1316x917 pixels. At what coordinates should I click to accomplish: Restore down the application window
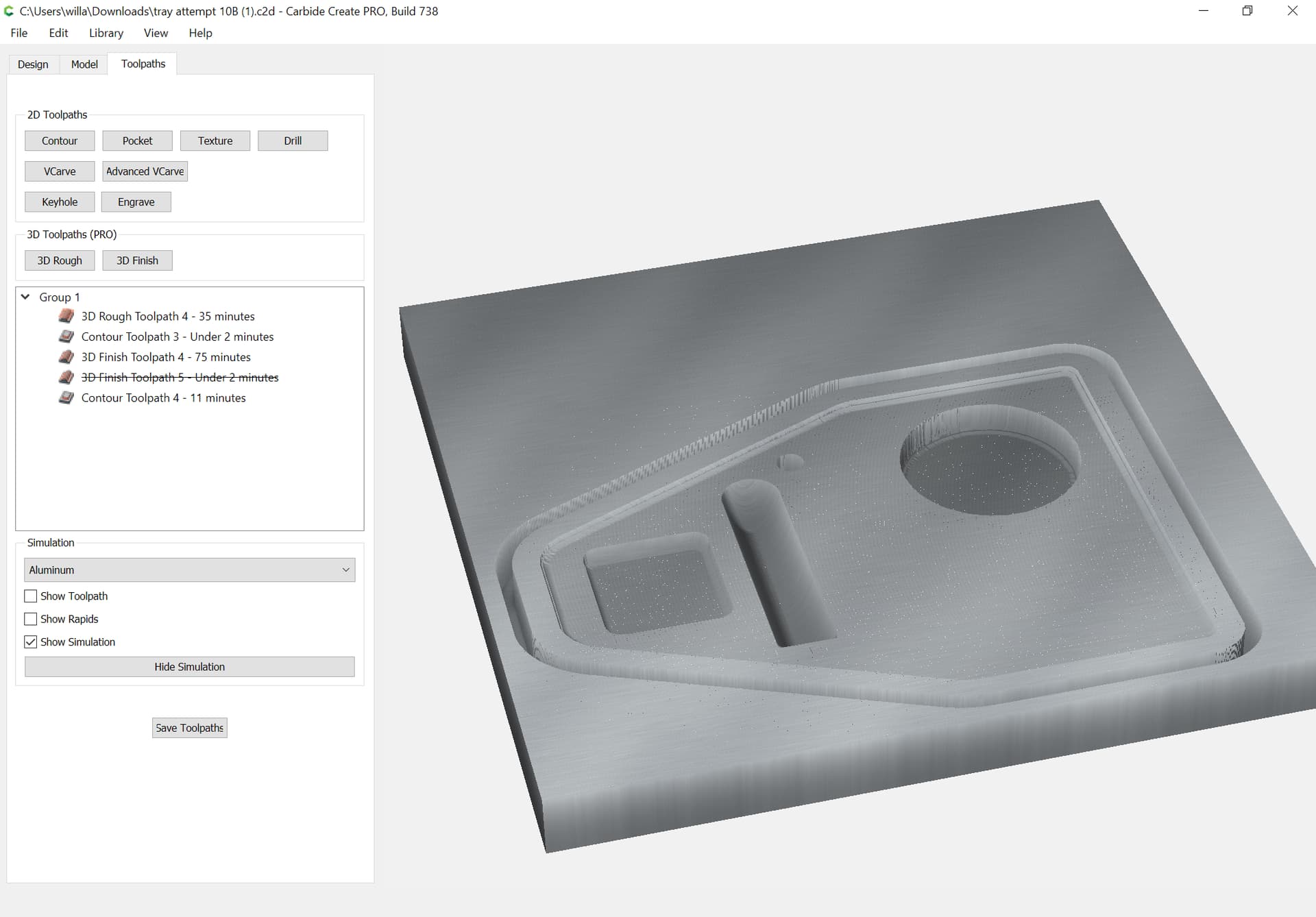click(1247, 11)
